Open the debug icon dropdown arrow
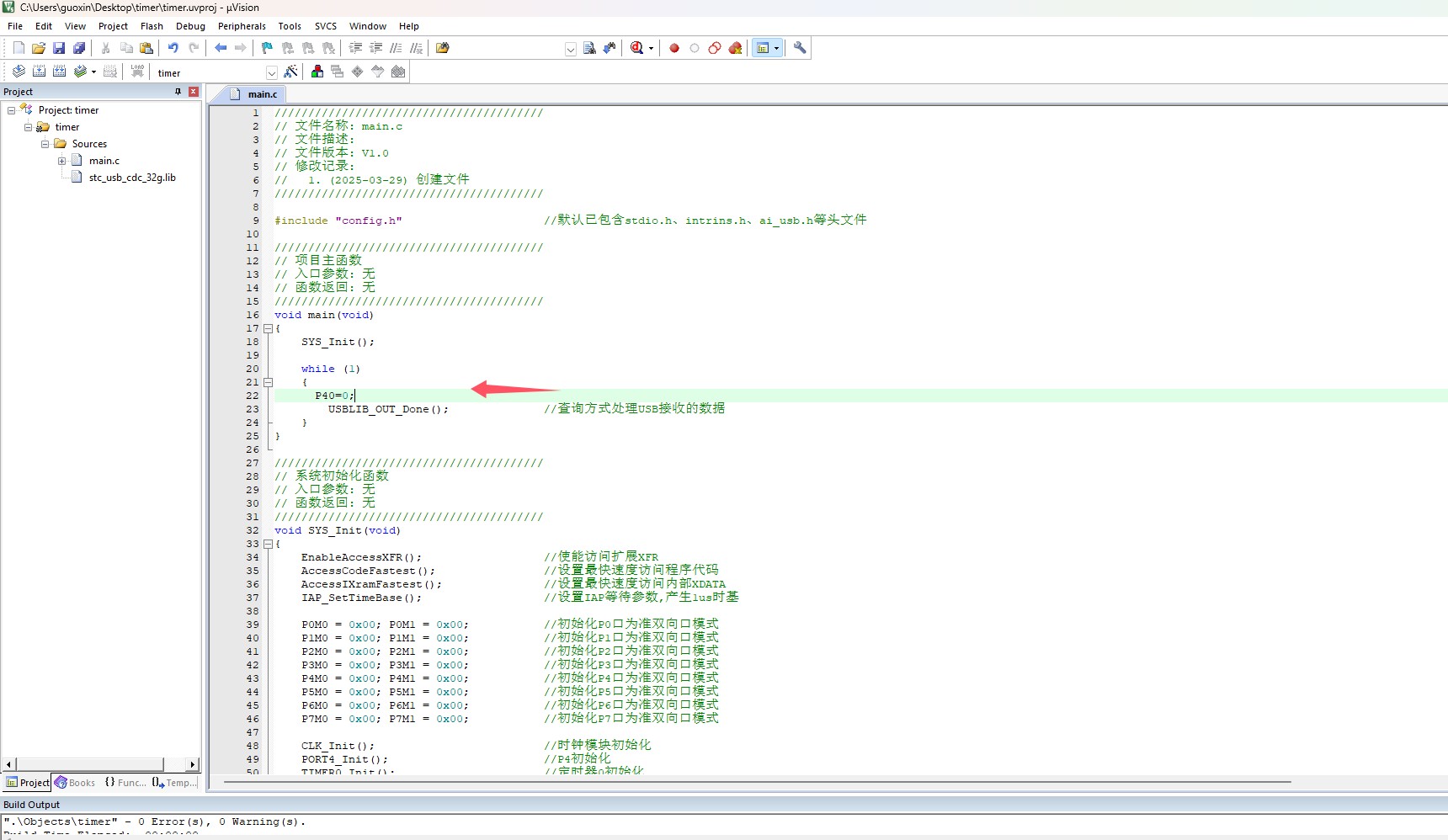 pyautogui.click(x=651, y=48)
